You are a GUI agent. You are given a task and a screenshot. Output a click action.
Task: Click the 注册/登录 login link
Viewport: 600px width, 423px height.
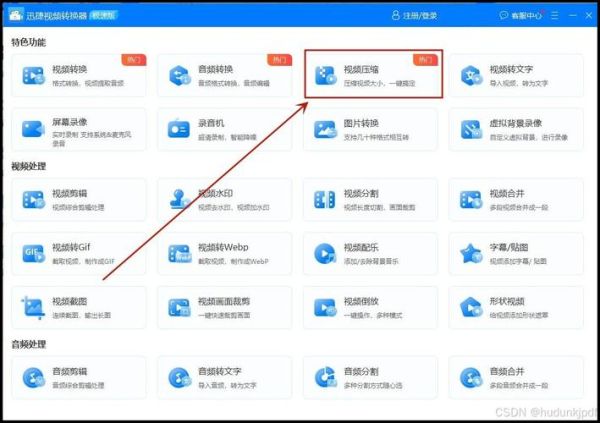[x=415, y=15]
